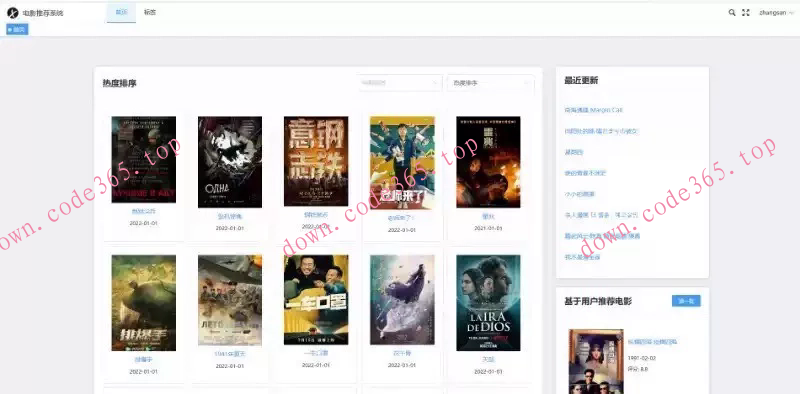Open the dancer movie poster
Screen dimensions: 800x394
click(x=402, y=300)
